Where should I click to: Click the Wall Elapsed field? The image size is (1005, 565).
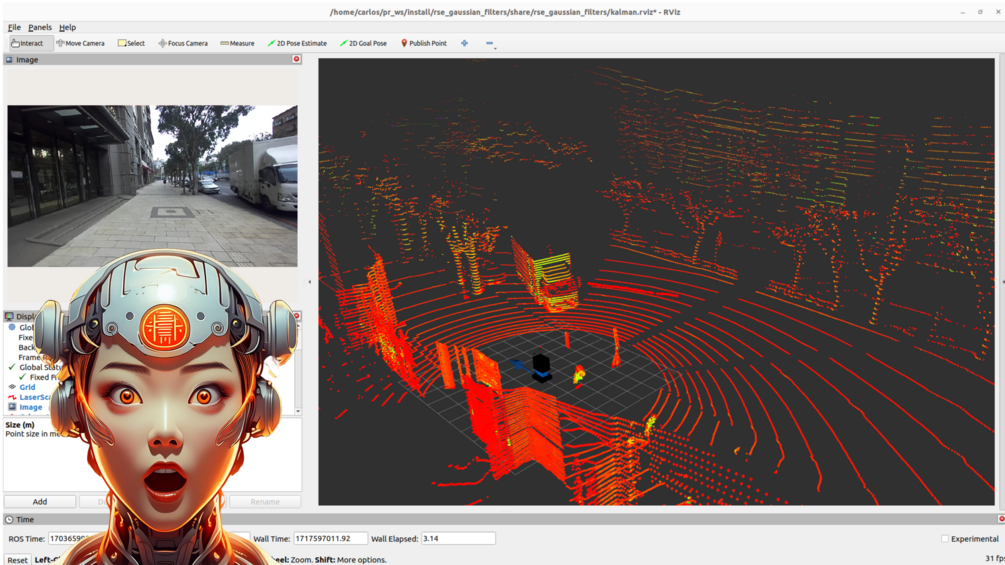tap(458, 539)
